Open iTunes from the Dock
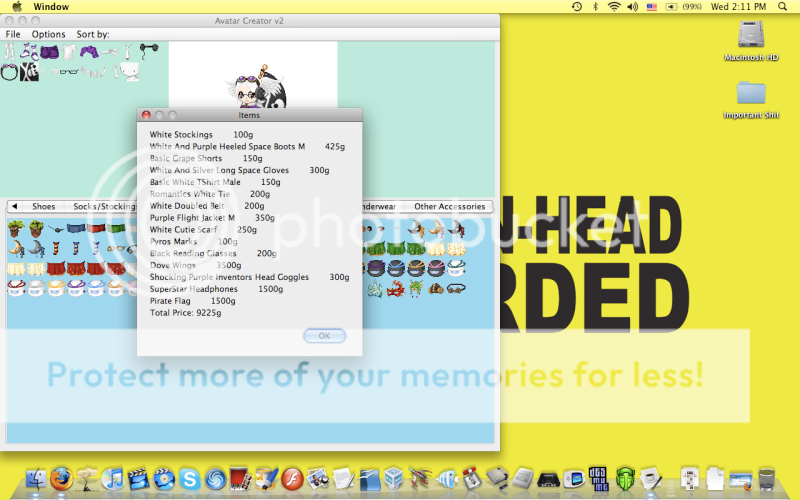The width and height of the screenshot is (800, 500). point(112,478)
